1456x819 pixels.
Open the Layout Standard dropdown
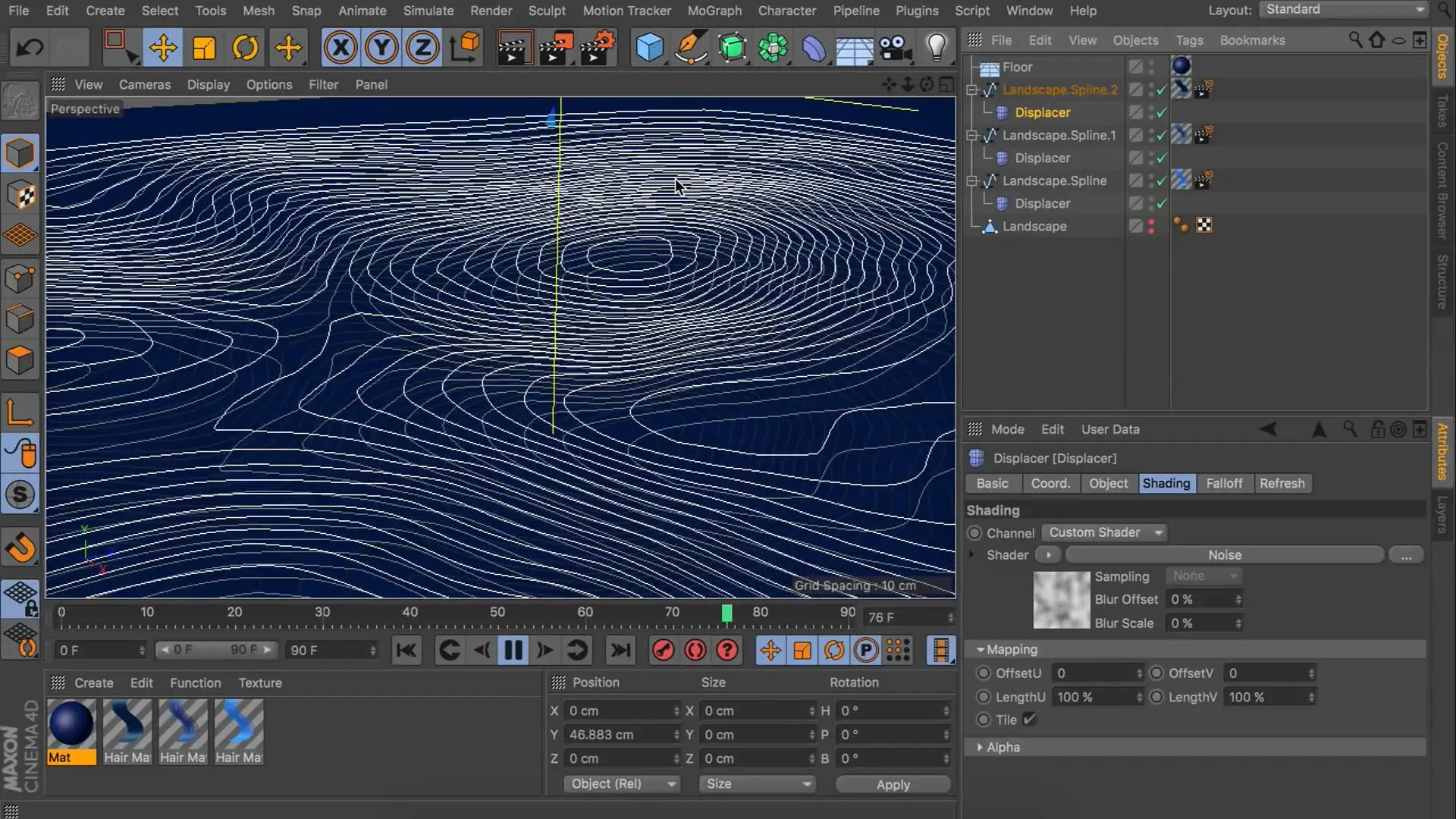[1345, 9]
